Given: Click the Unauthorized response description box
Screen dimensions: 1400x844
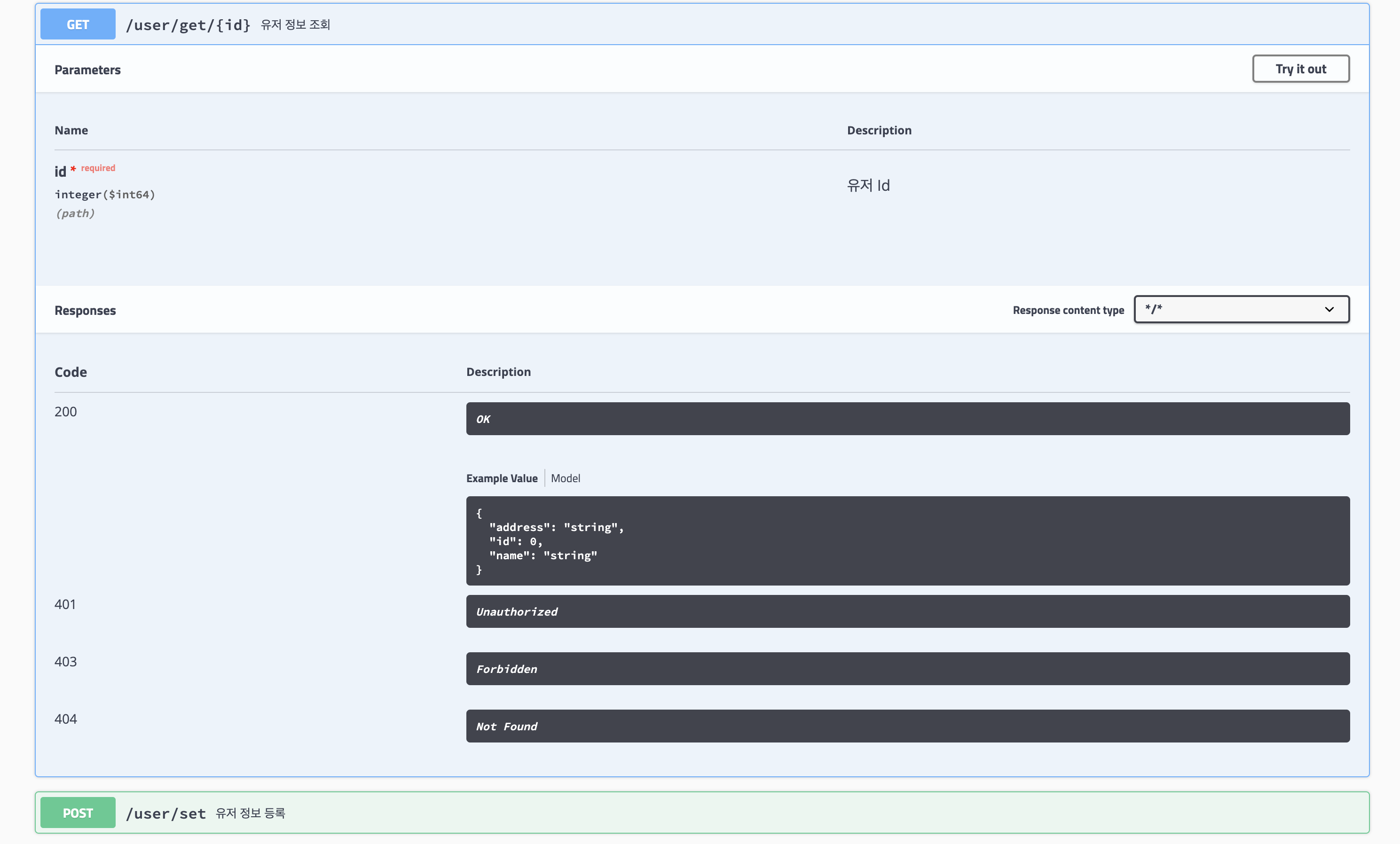Looking at the screenshot, I should (x=907, y=611).
